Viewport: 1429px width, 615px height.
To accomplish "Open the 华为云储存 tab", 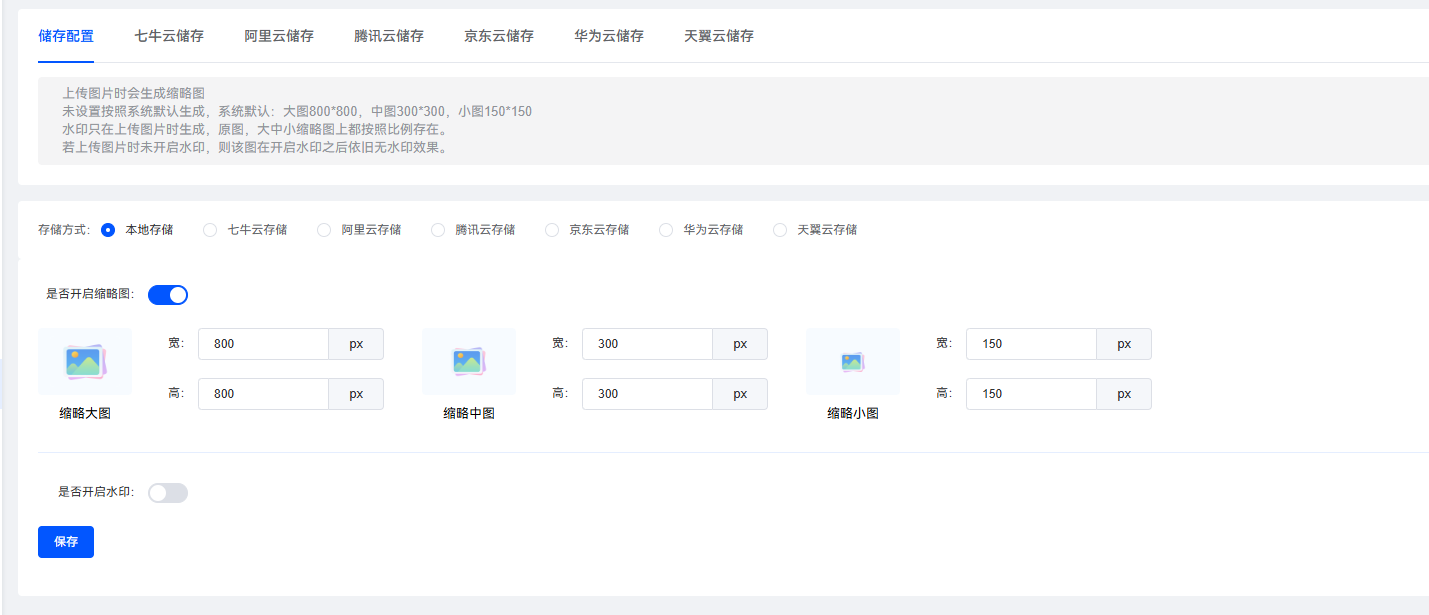I will point(609,36).
